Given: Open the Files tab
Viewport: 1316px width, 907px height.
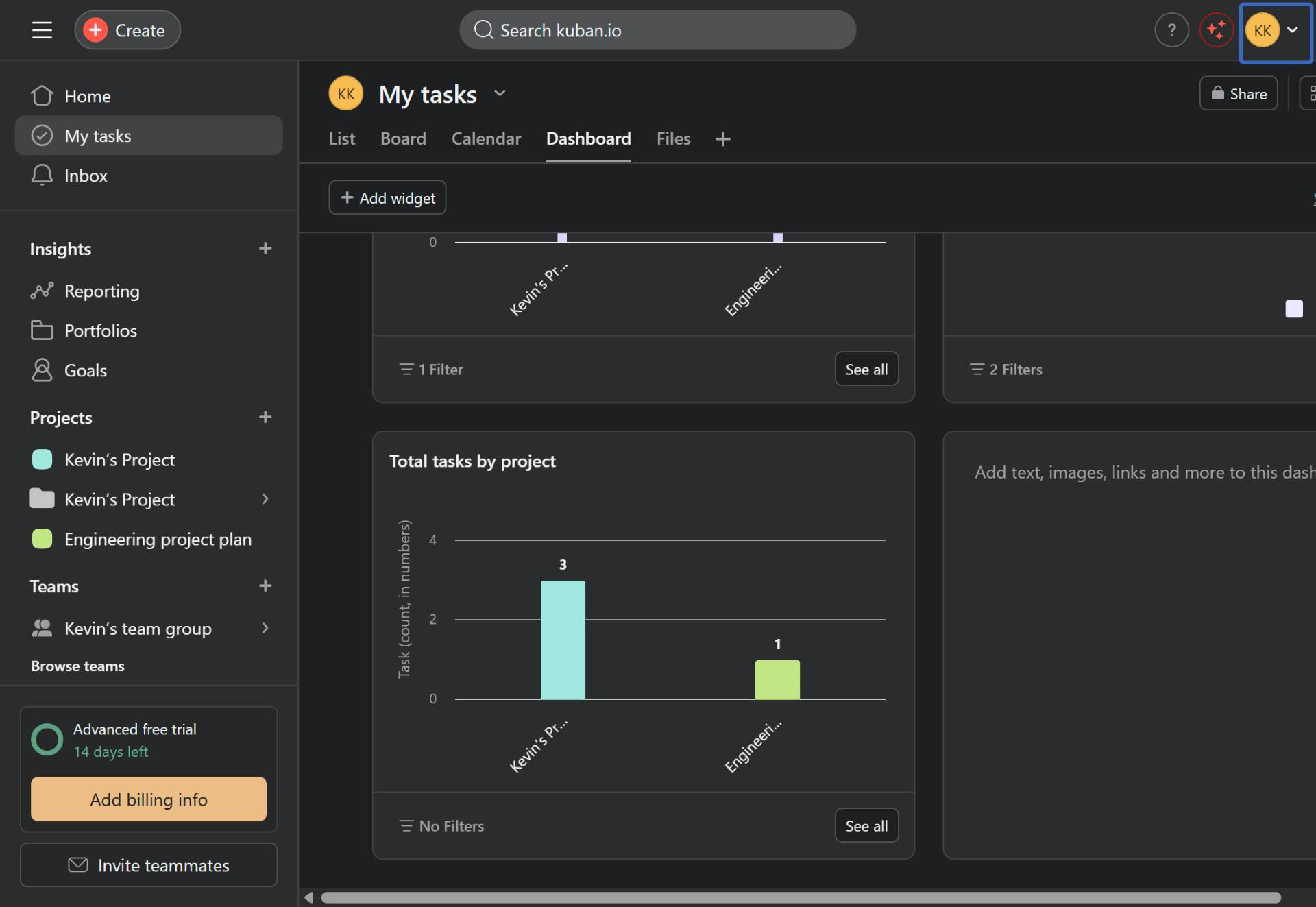Looking at the screenshot, I should point(673,139).
